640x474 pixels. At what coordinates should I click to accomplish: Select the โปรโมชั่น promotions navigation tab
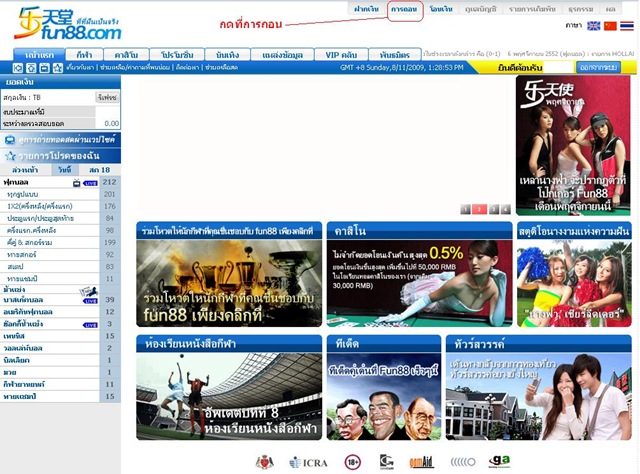point(177,55)
